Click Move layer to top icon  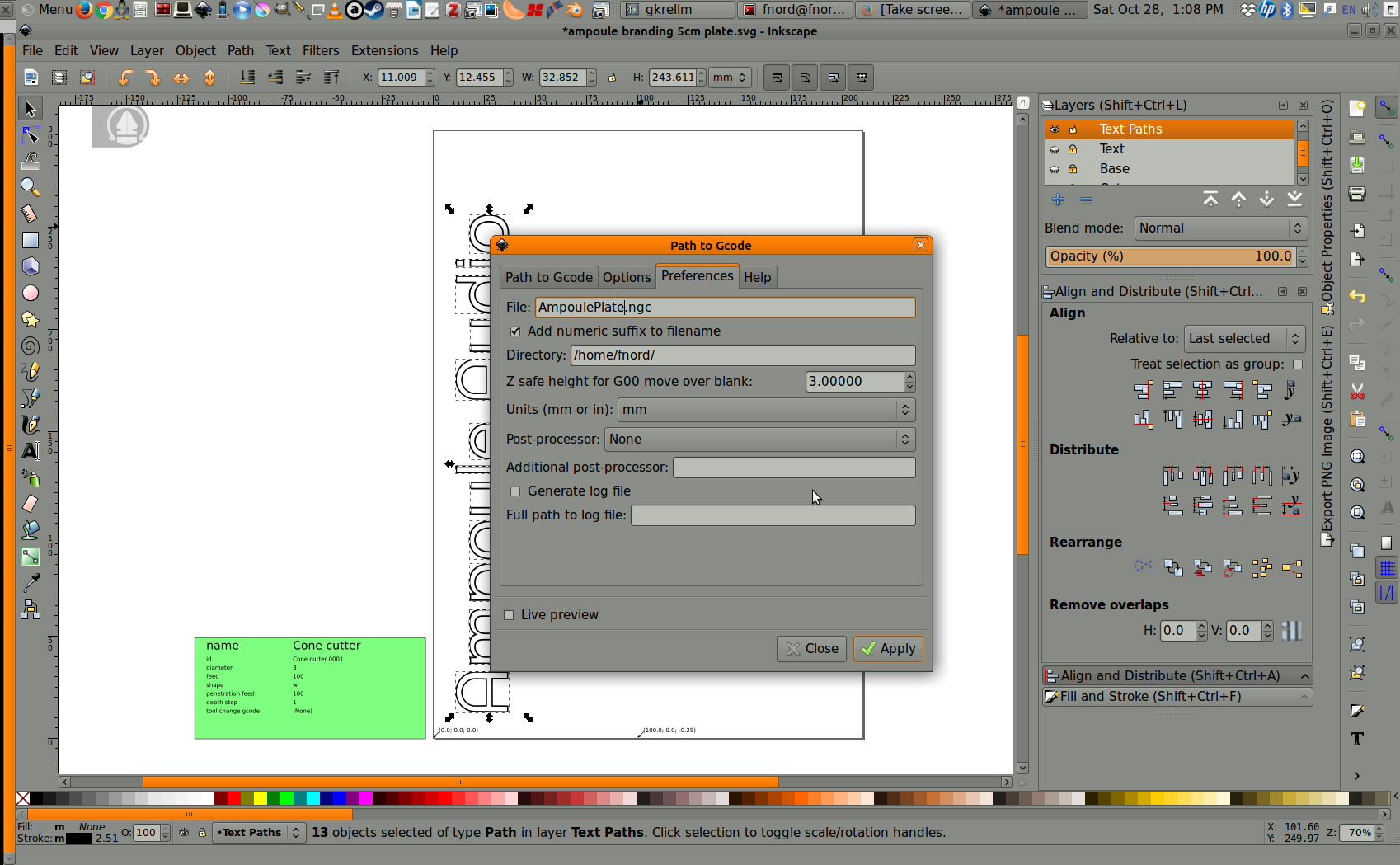1210,200
